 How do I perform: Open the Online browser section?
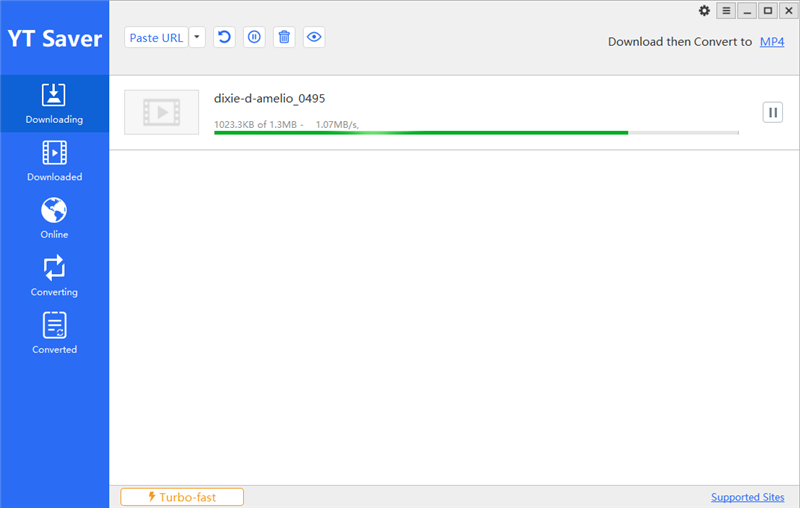click(54, 218)
